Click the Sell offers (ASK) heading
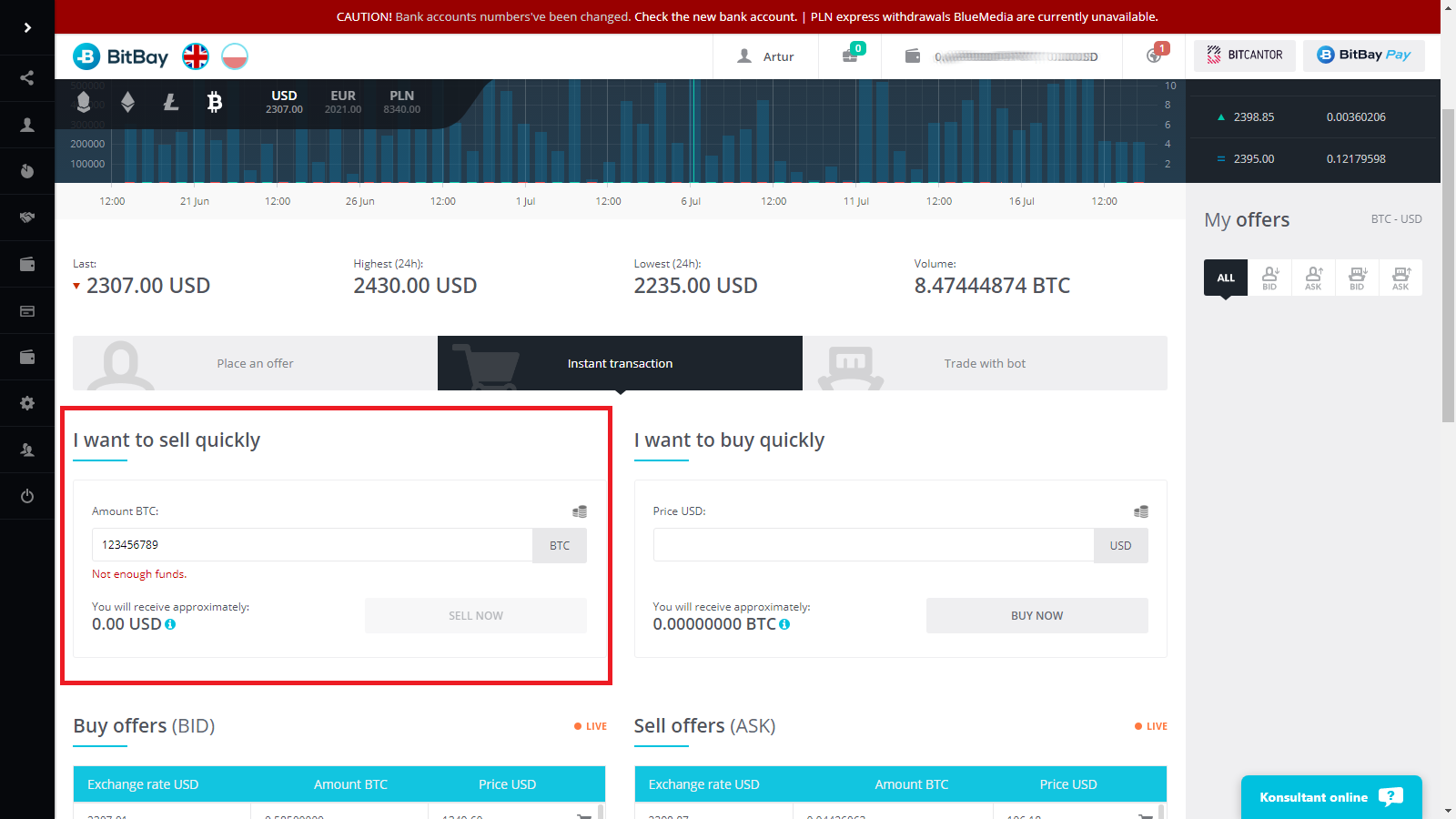The width and height of the screenshot is (1456, 819). tap(704, 726)
